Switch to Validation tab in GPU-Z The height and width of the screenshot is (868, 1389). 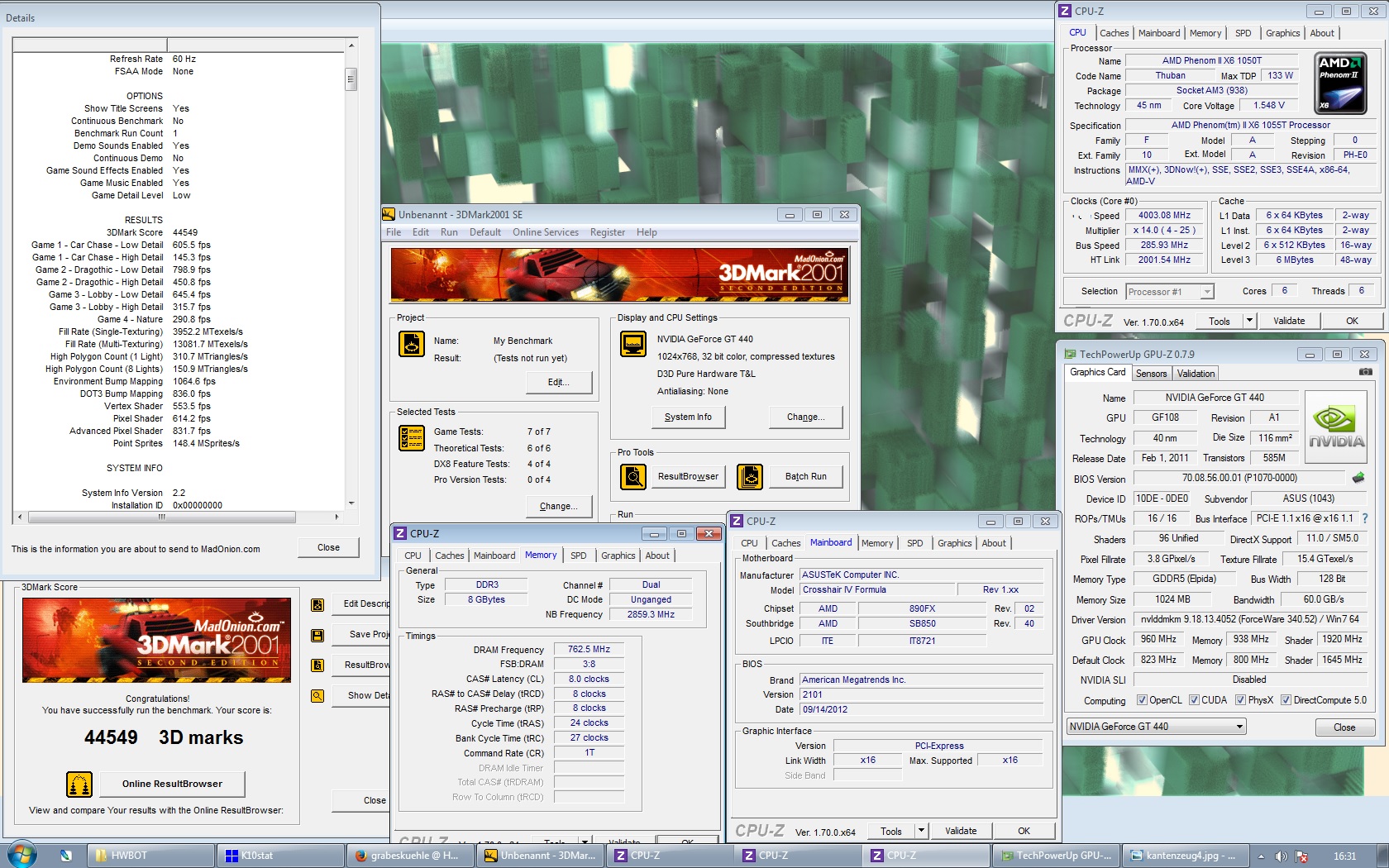[x=1196, y=374]
